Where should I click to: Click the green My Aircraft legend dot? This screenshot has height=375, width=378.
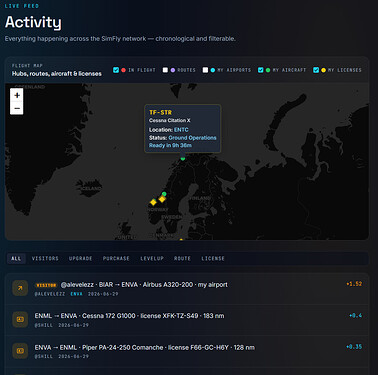[x=268, y=70]
